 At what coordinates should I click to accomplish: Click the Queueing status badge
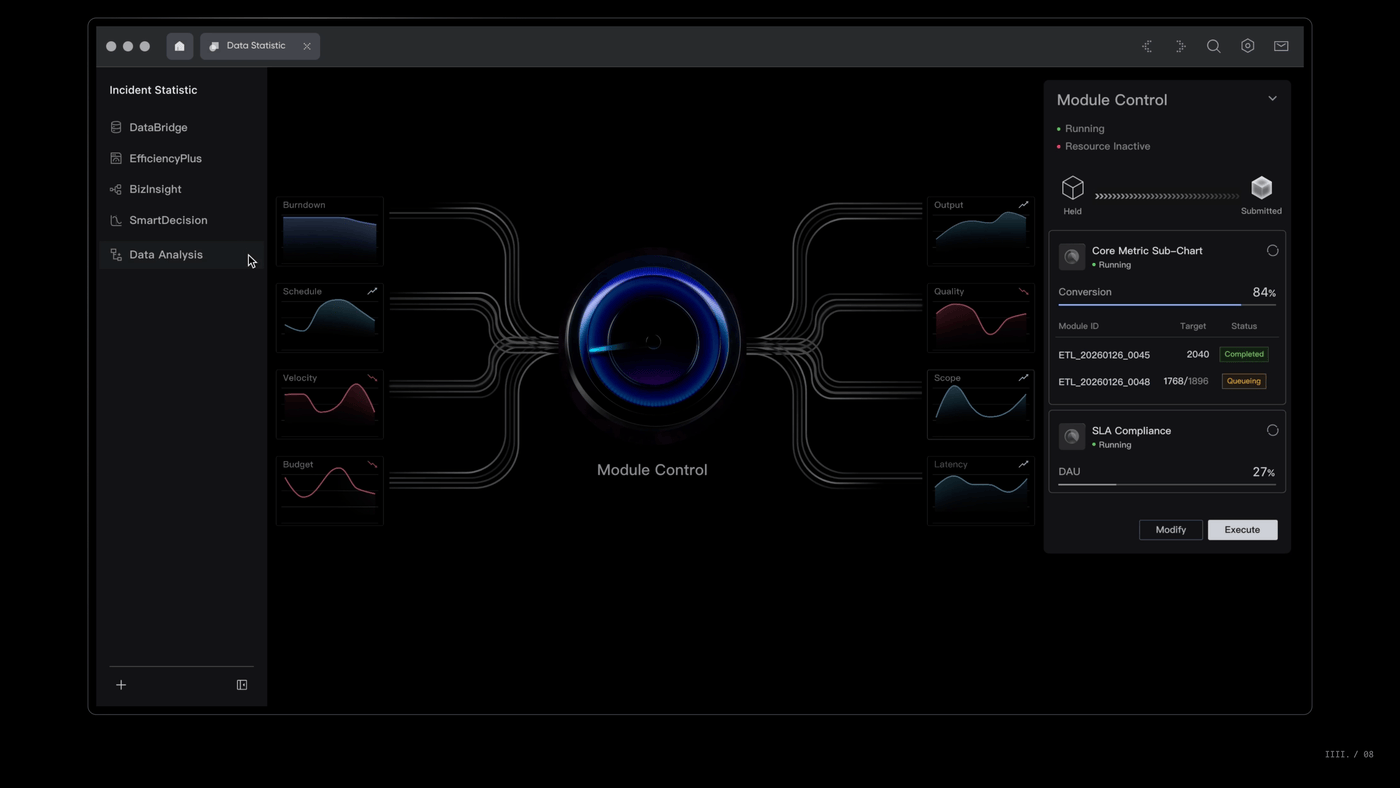pyautogui.click(x=1244, y=381)
